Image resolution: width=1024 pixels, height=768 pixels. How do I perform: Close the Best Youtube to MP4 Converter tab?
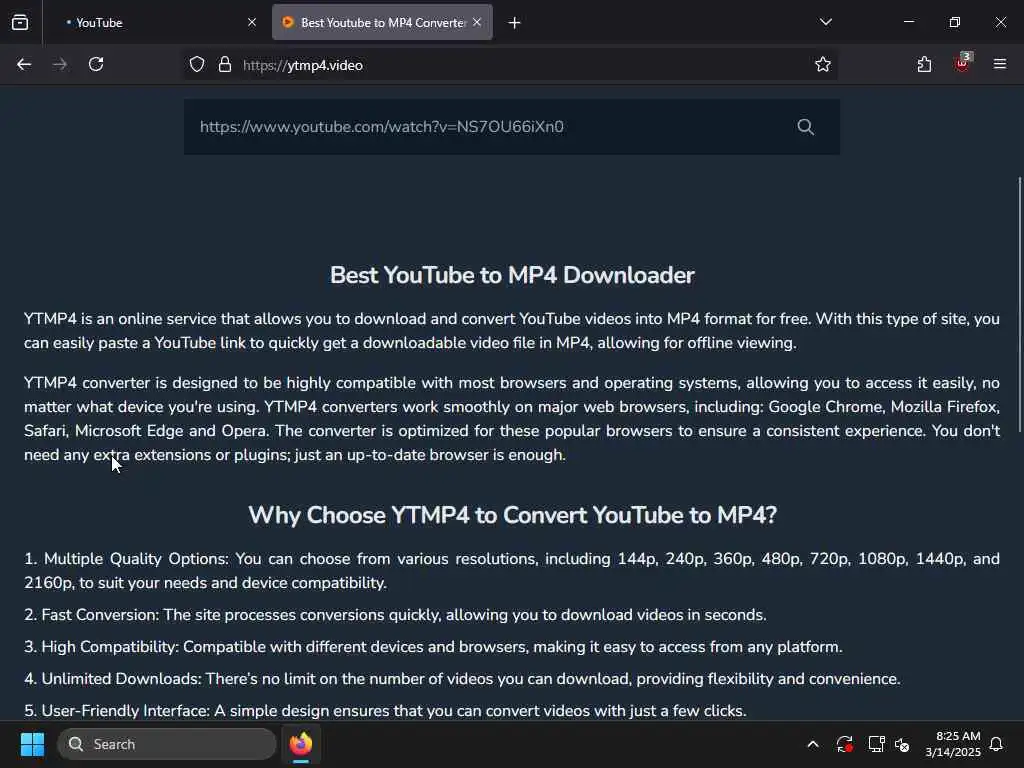(x=477, y=22)
